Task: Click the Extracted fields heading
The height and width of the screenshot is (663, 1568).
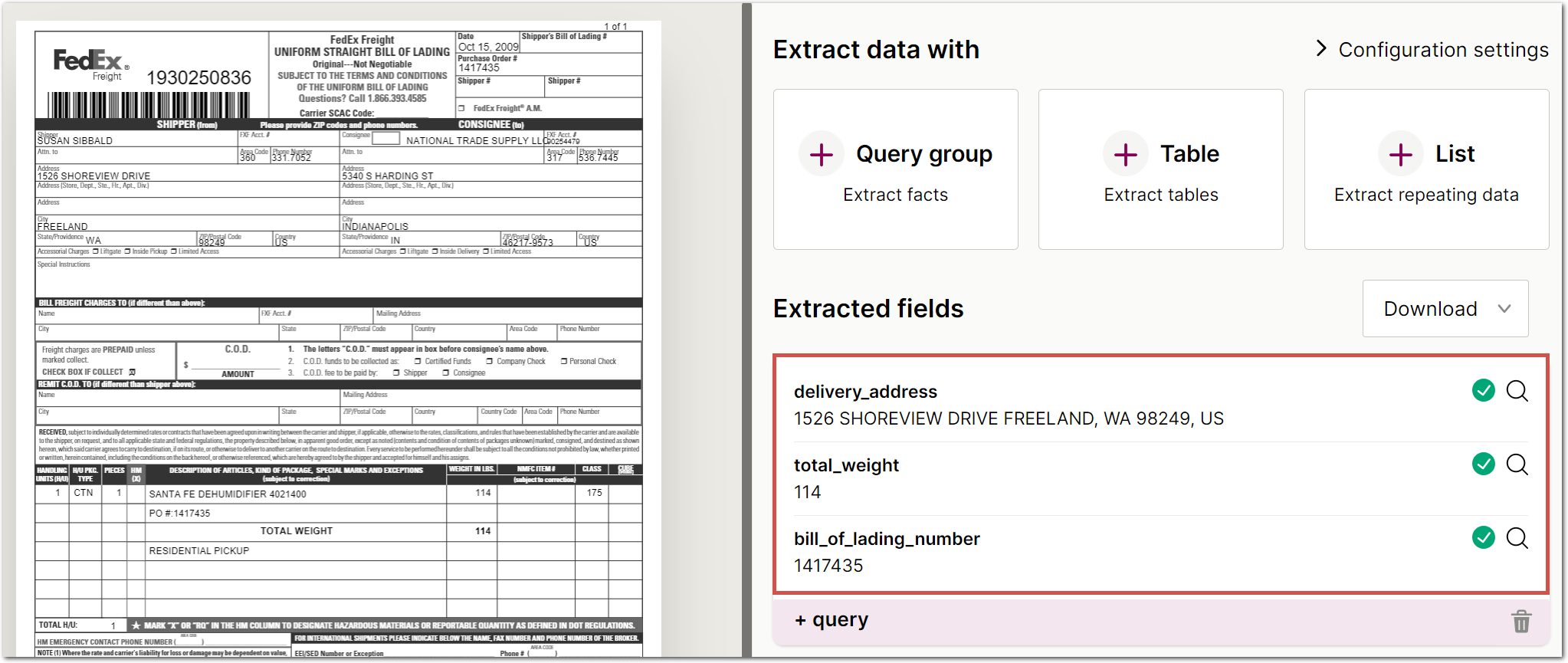Action: (x=868, y=308)
